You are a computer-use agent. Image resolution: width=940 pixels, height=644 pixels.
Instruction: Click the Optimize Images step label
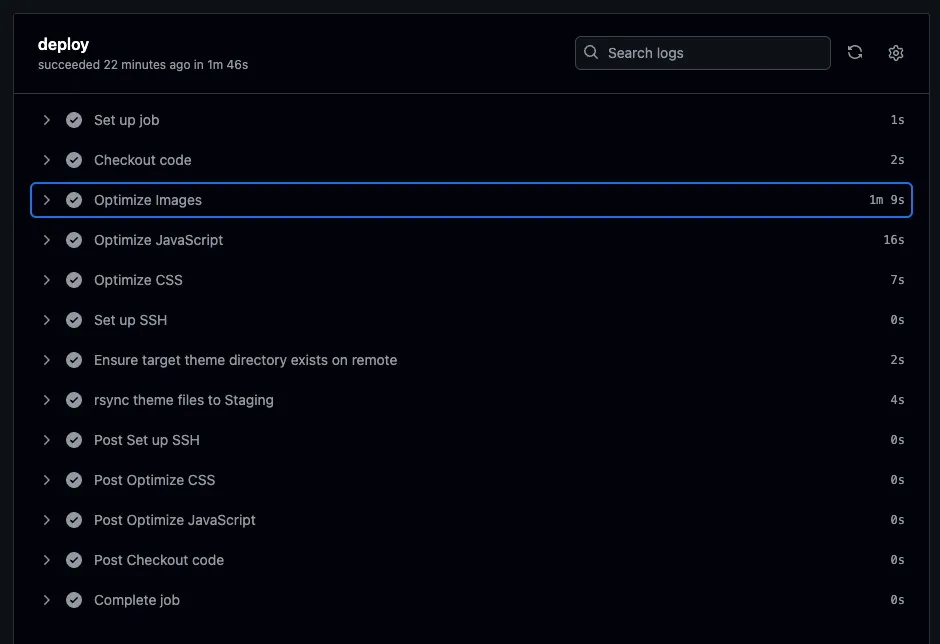coord(148,200)
